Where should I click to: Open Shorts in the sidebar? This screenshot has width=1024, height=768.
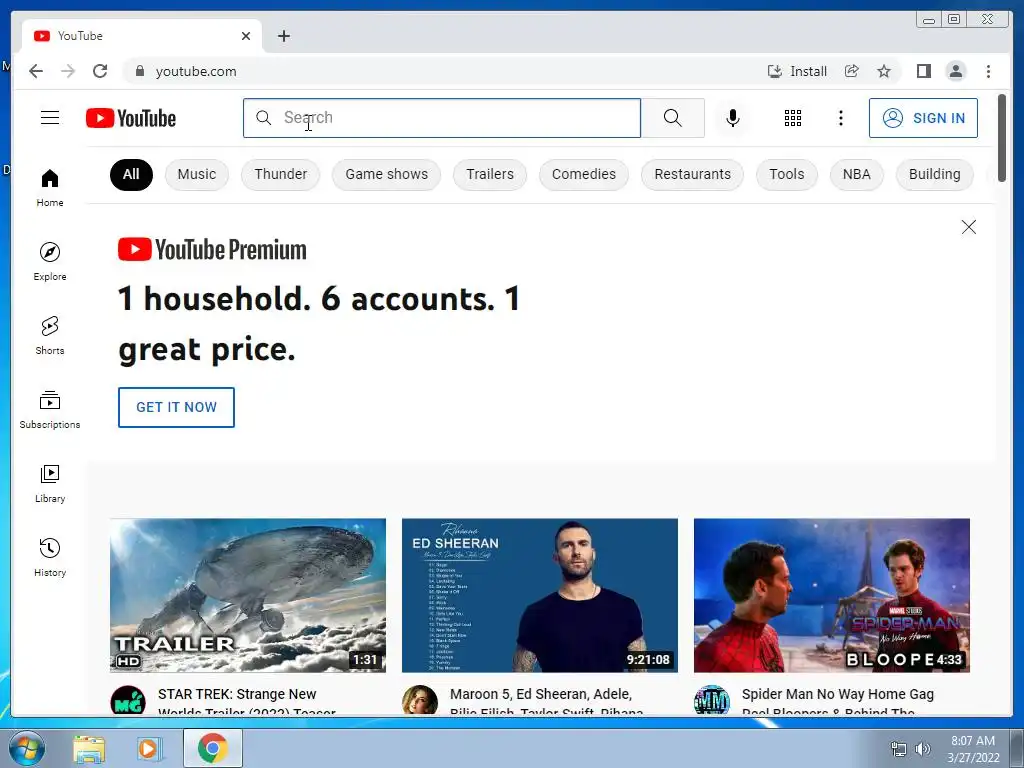click(50, 336)
